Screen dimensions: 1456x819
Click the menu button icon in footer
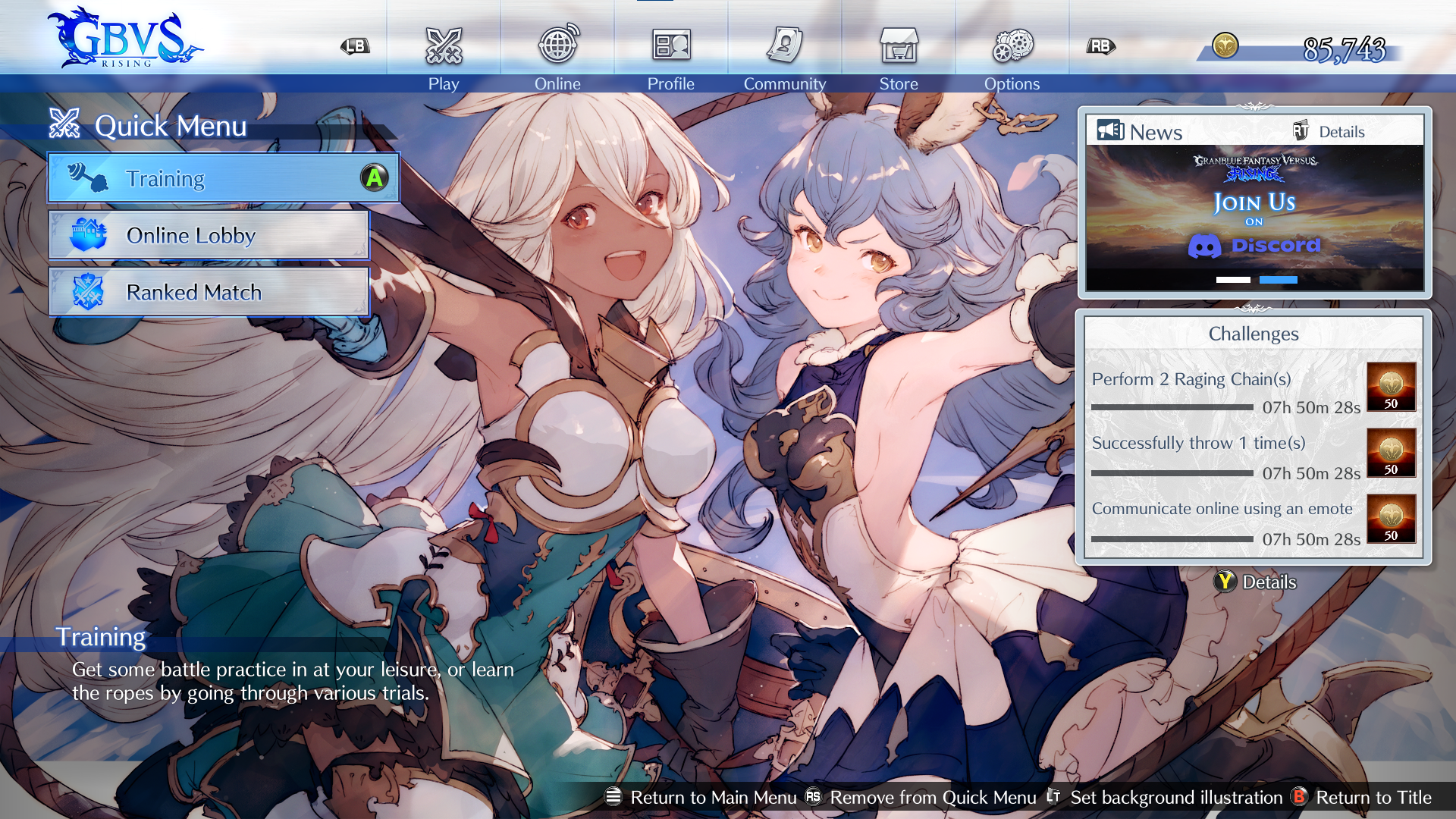click(x=613, y=797)
